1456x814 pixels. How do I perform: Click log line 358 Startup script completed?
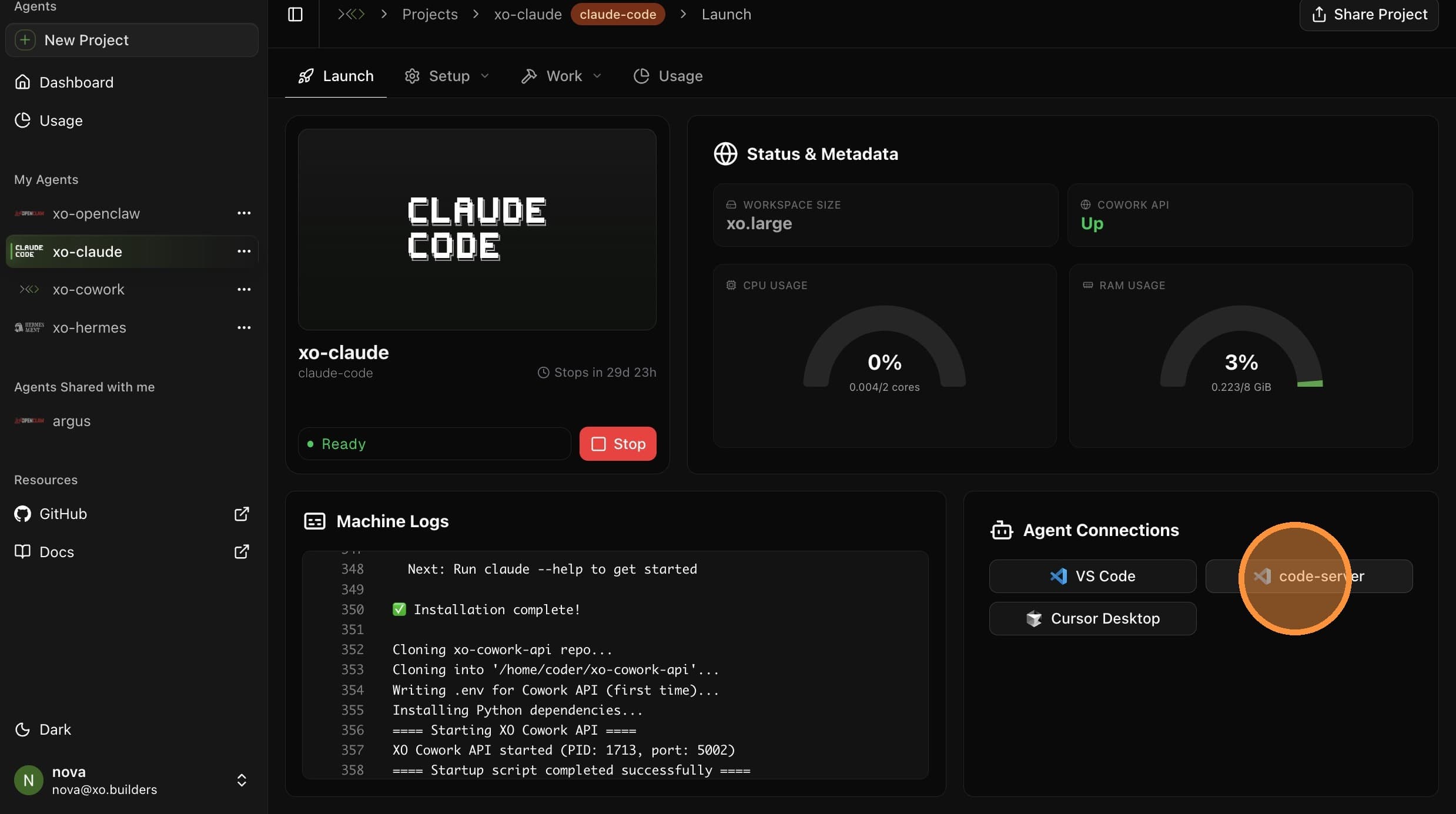point(571,771)
